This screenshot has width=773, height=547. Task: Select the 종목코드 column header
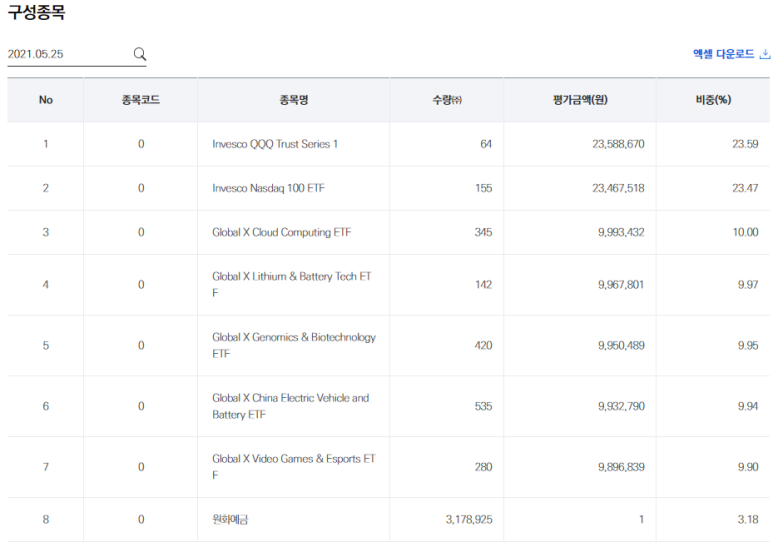pos(141,100)
